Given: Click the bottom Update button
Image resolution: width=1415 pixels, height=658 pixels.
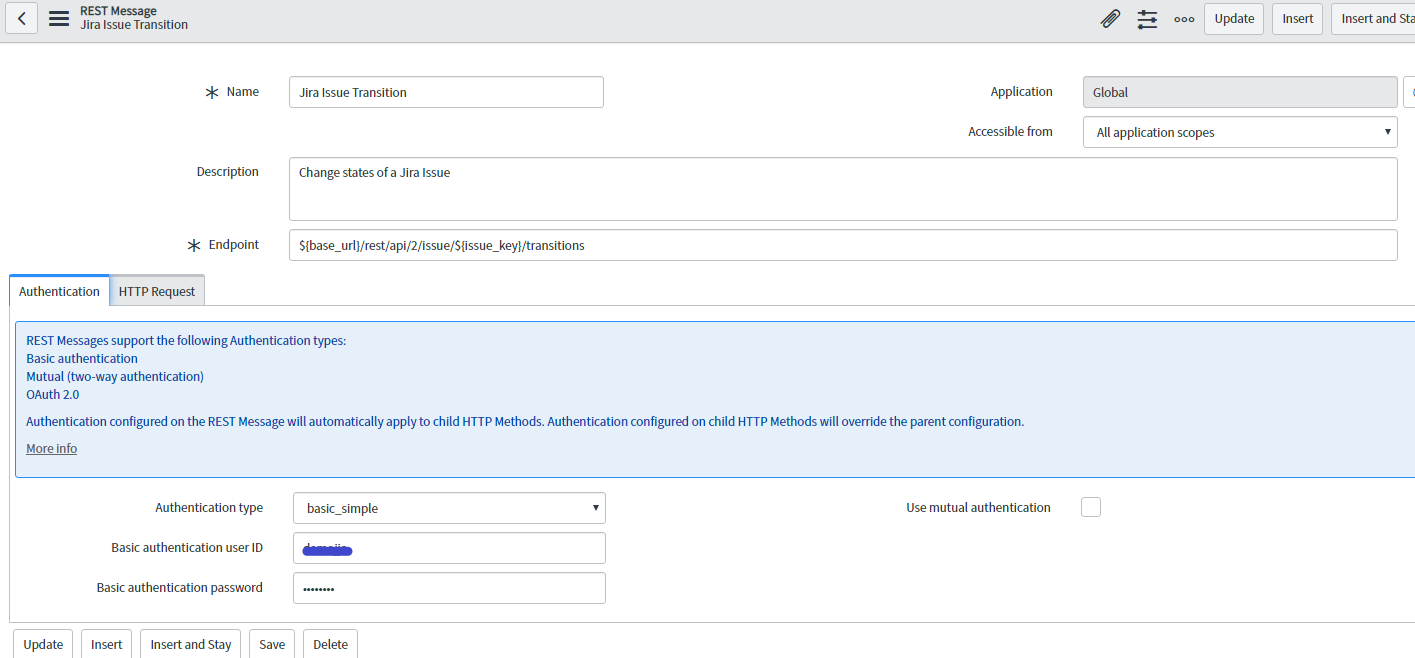Looking at the screenshot, I should 43,644.
